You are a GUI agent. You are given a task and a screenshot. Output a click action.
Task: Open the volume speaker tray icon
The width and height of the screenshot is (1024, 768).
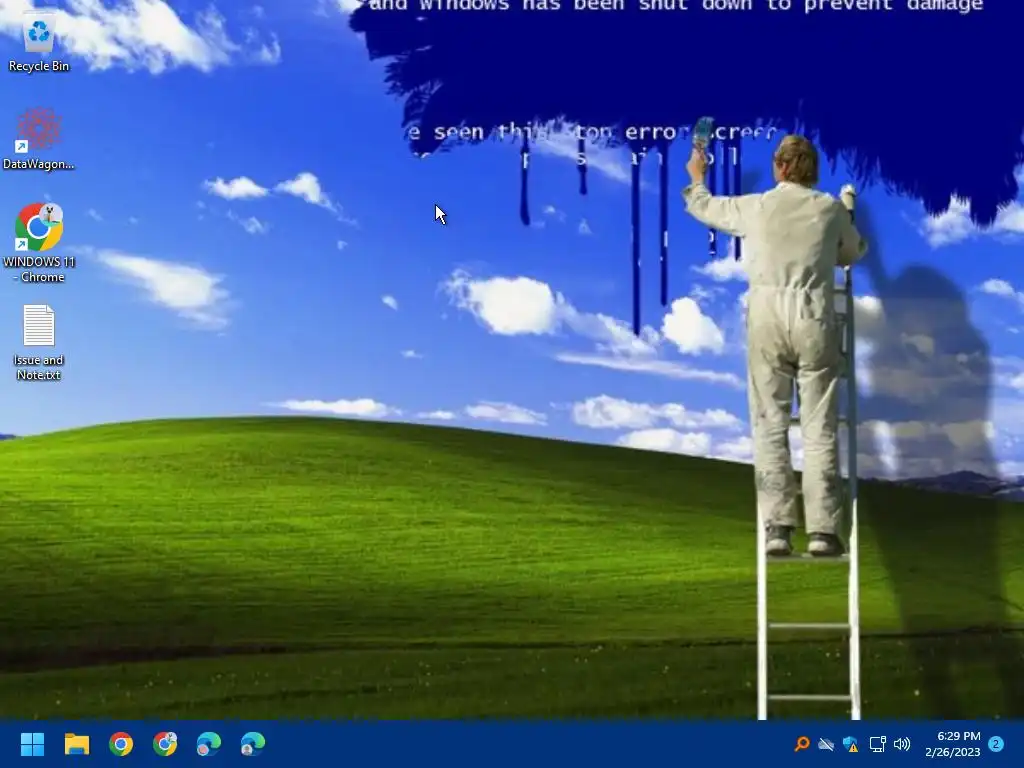pos(902,744)
